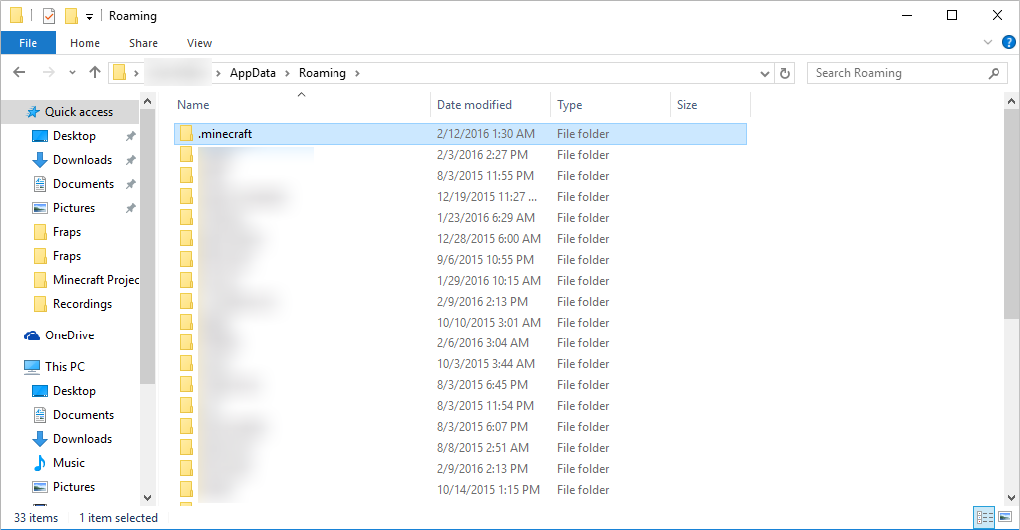Refresh the Roaming folder view
This screenshot has width=1020, height=530.
tap(785, 73)
